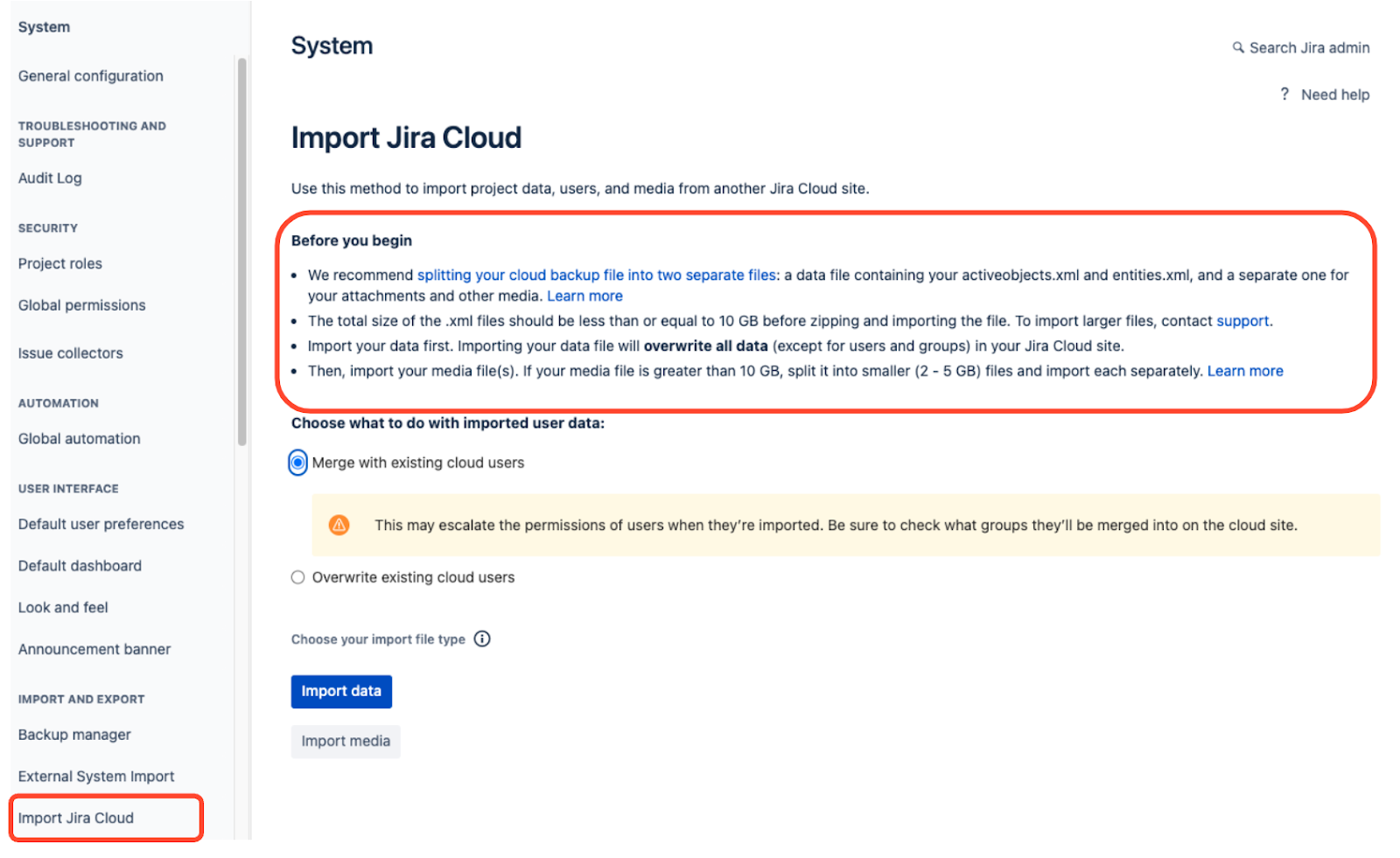Go to Project roles

pyautogui.click(x=60, y=263)
